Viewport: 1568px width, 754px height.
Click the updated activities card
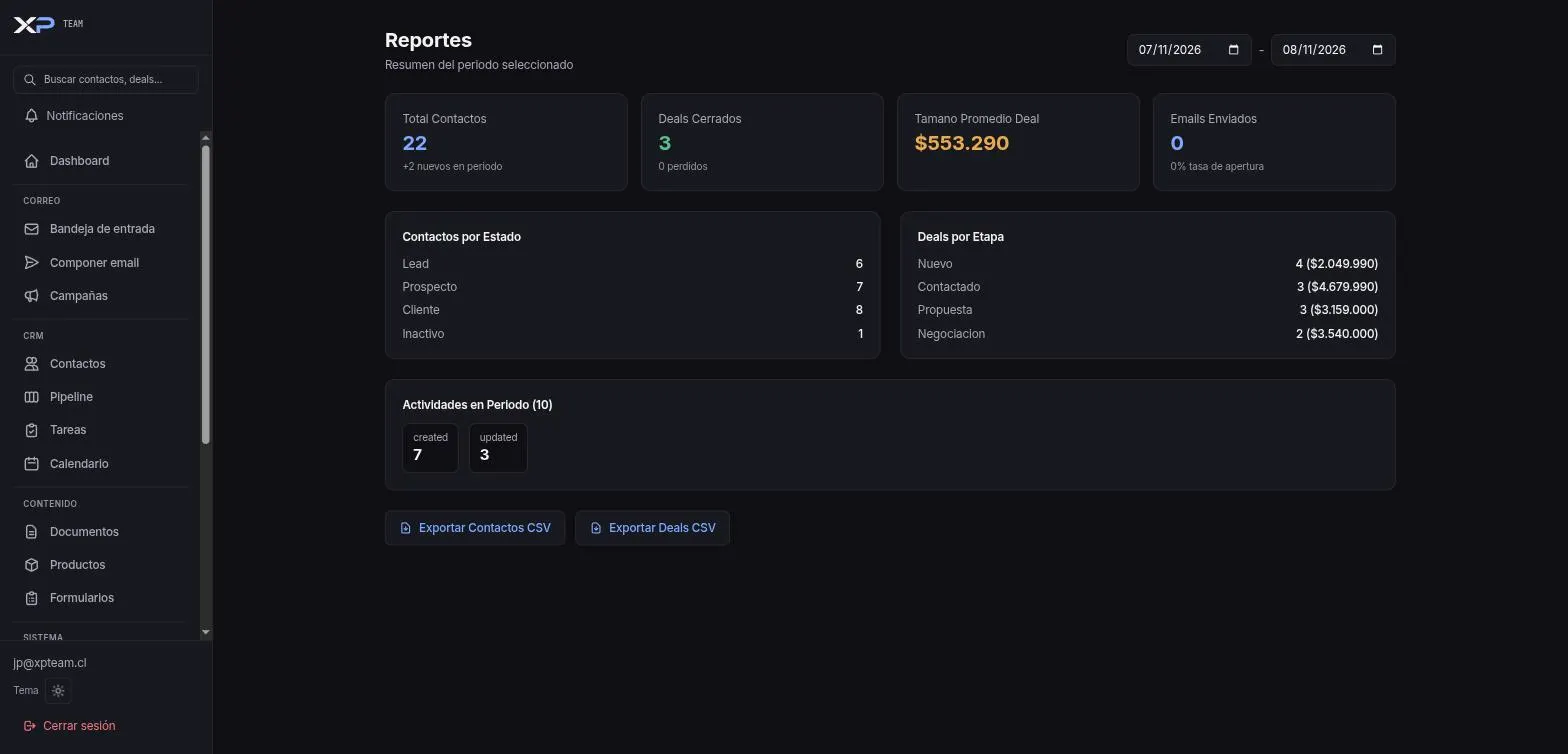click(498, 448)
